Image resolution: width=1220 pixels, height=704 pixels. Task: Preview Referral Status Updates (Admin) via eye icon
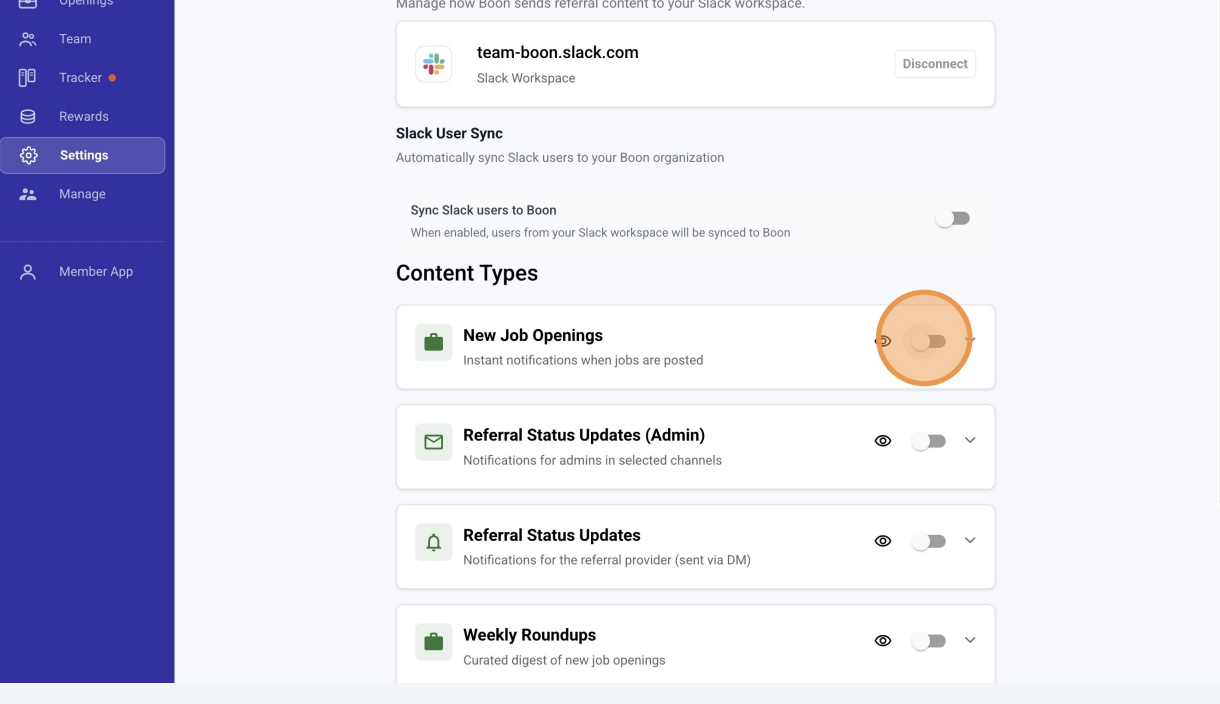click(x=883, y=441)
